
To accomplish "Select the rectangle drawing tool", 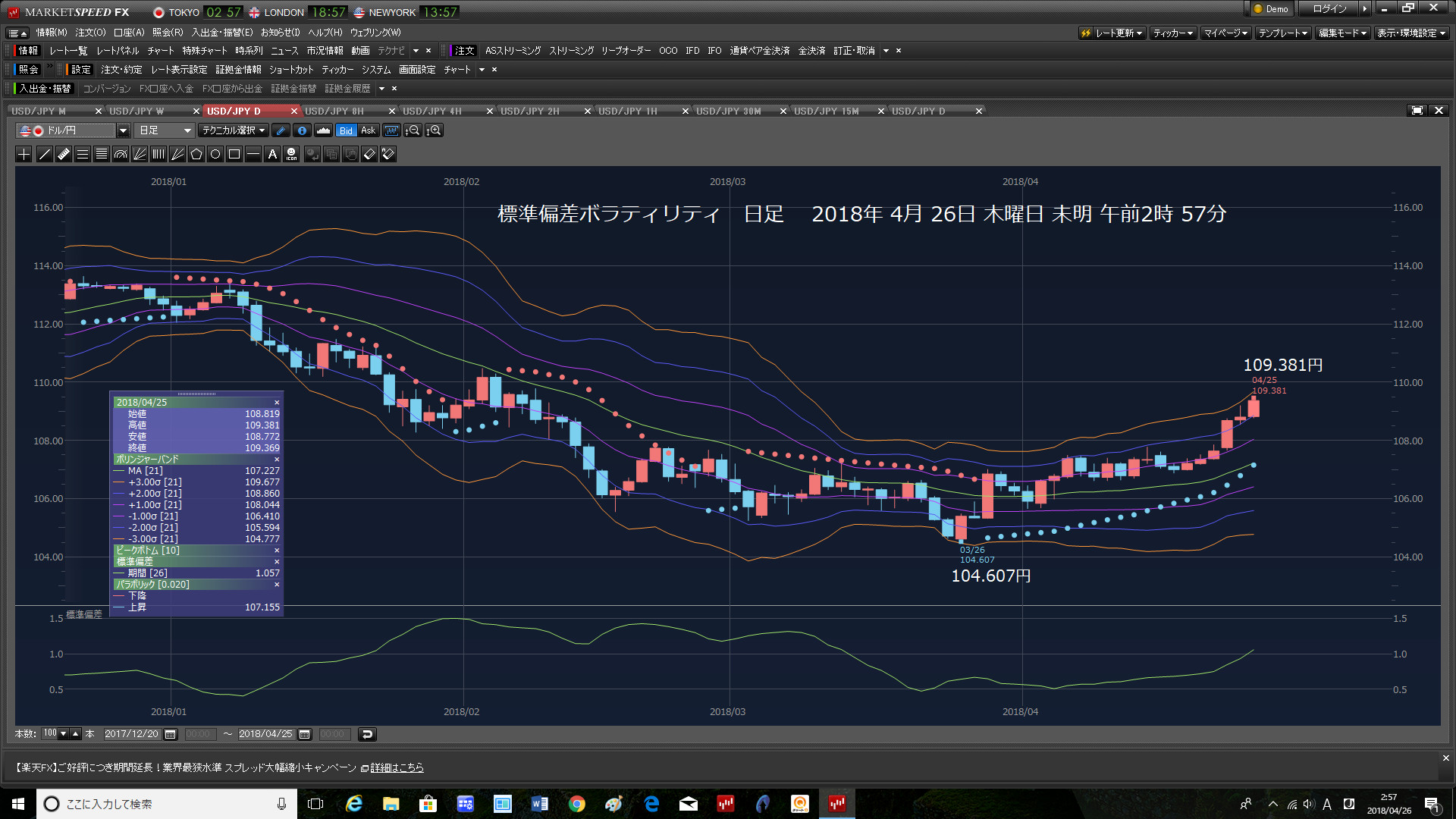I will click(x=234, y=155).
